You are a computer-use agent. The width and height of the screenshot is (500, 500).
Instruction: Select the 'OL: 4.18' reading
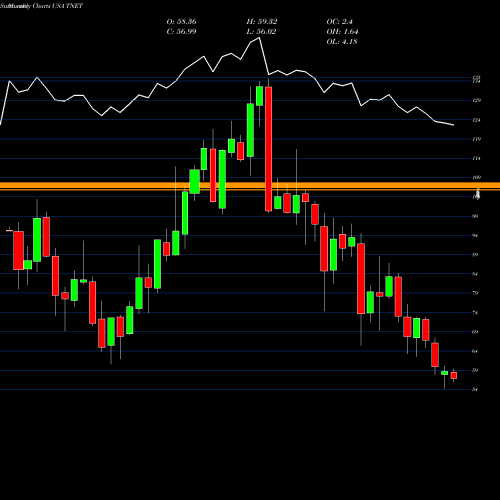pos(342,42)
